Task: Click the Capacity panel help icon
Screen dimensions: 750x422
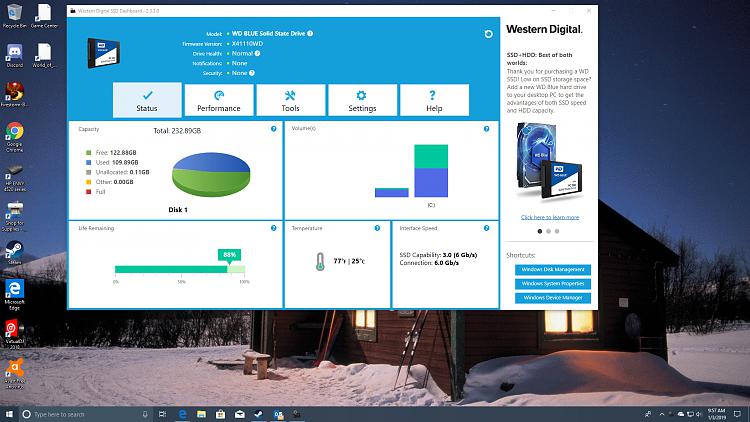Action: pyautogui.click(x=274, y=129)
